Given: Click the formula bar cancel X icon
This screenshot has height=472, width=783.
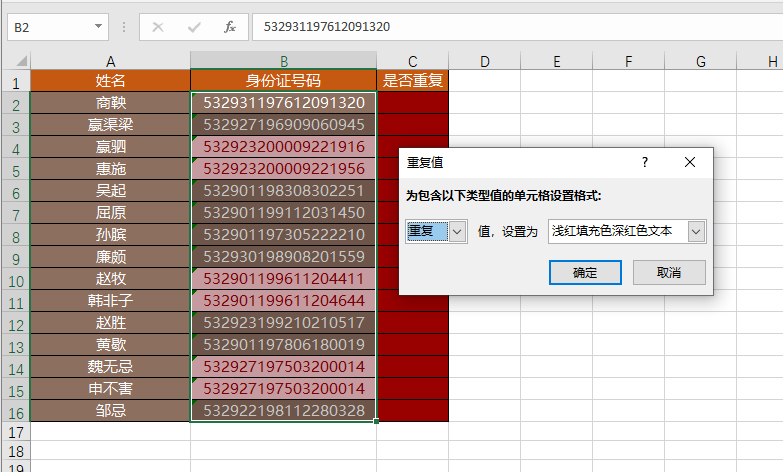Looking at the screenshot, I should (x=158, y=27).
